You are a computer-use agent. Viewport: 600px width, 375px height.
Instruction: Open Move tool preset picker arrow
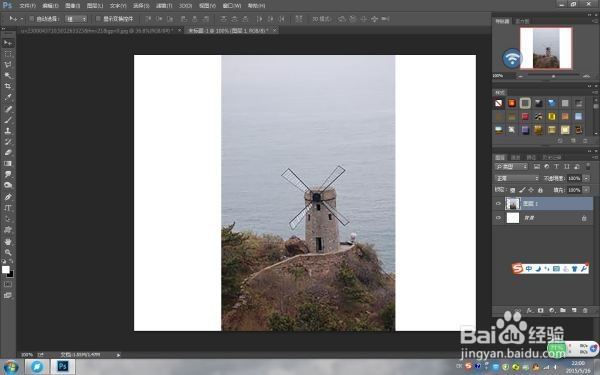coord(21,19)
